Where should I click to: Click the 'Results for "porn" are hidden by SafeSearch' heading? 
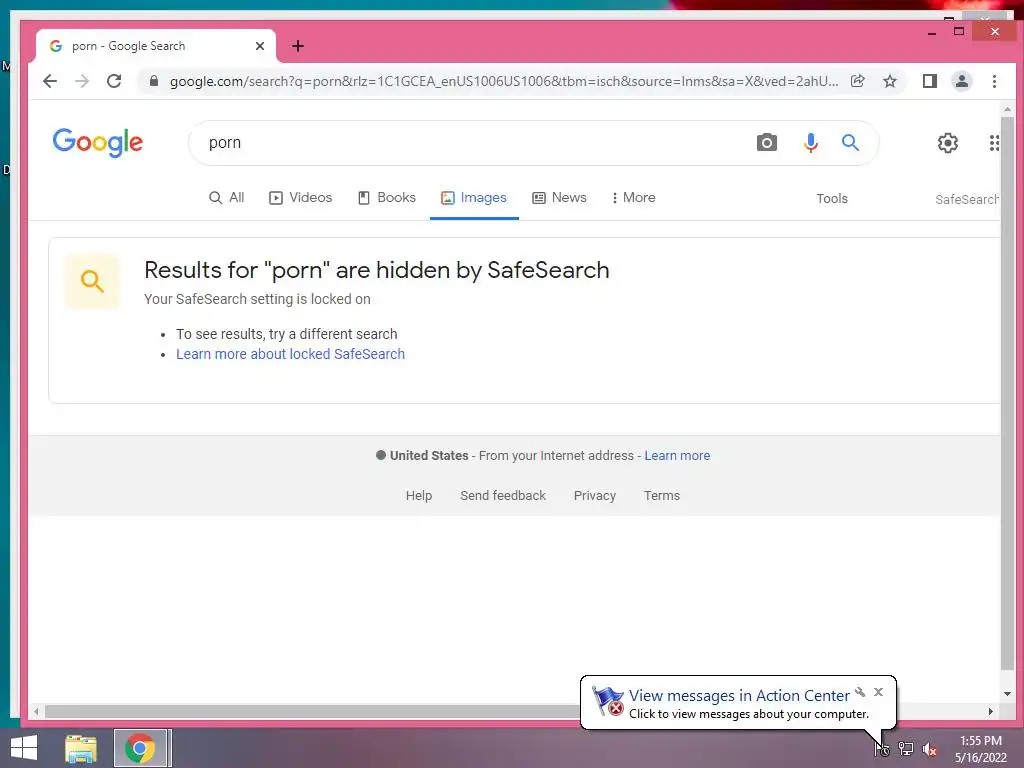(377, 270)
